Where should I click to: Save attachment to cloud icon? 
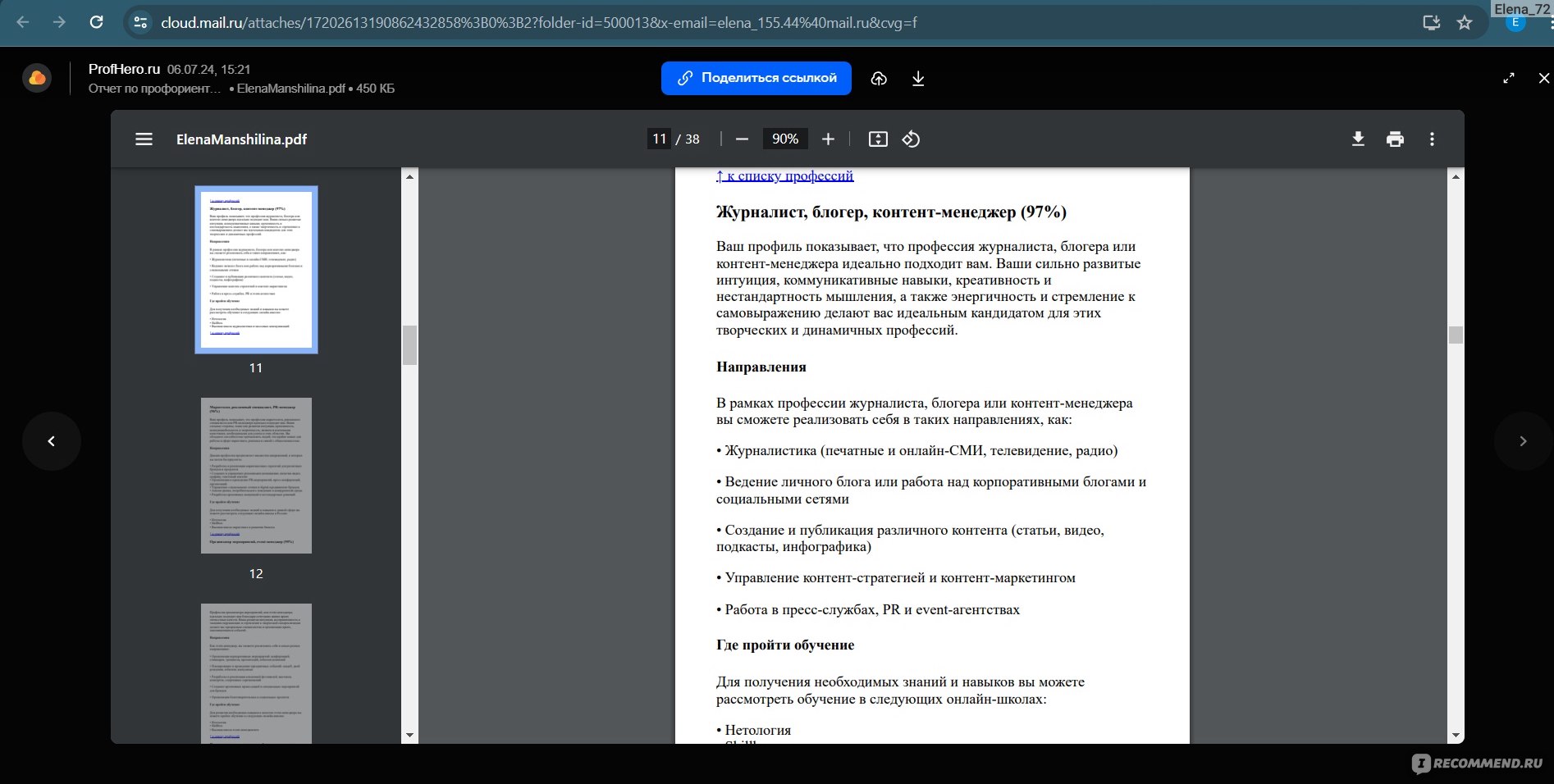[x=879, y=79]
